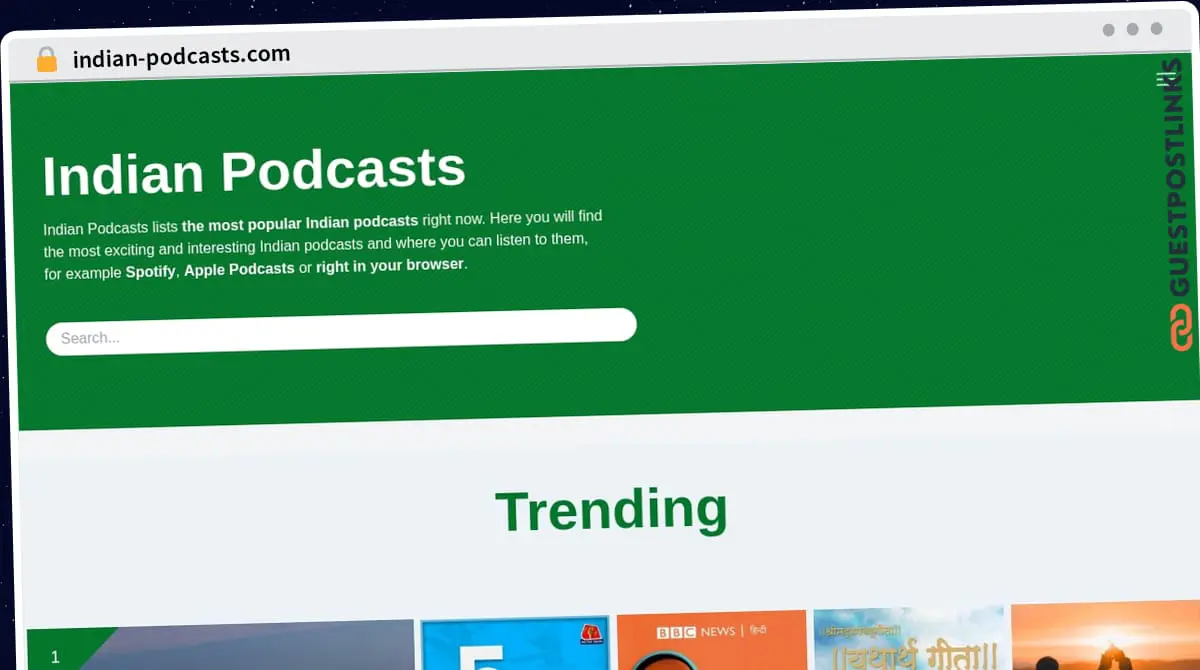Select the Spotify link in the description
The height and width of the screenshot is (670, 1200).
[x=150, y=271]
